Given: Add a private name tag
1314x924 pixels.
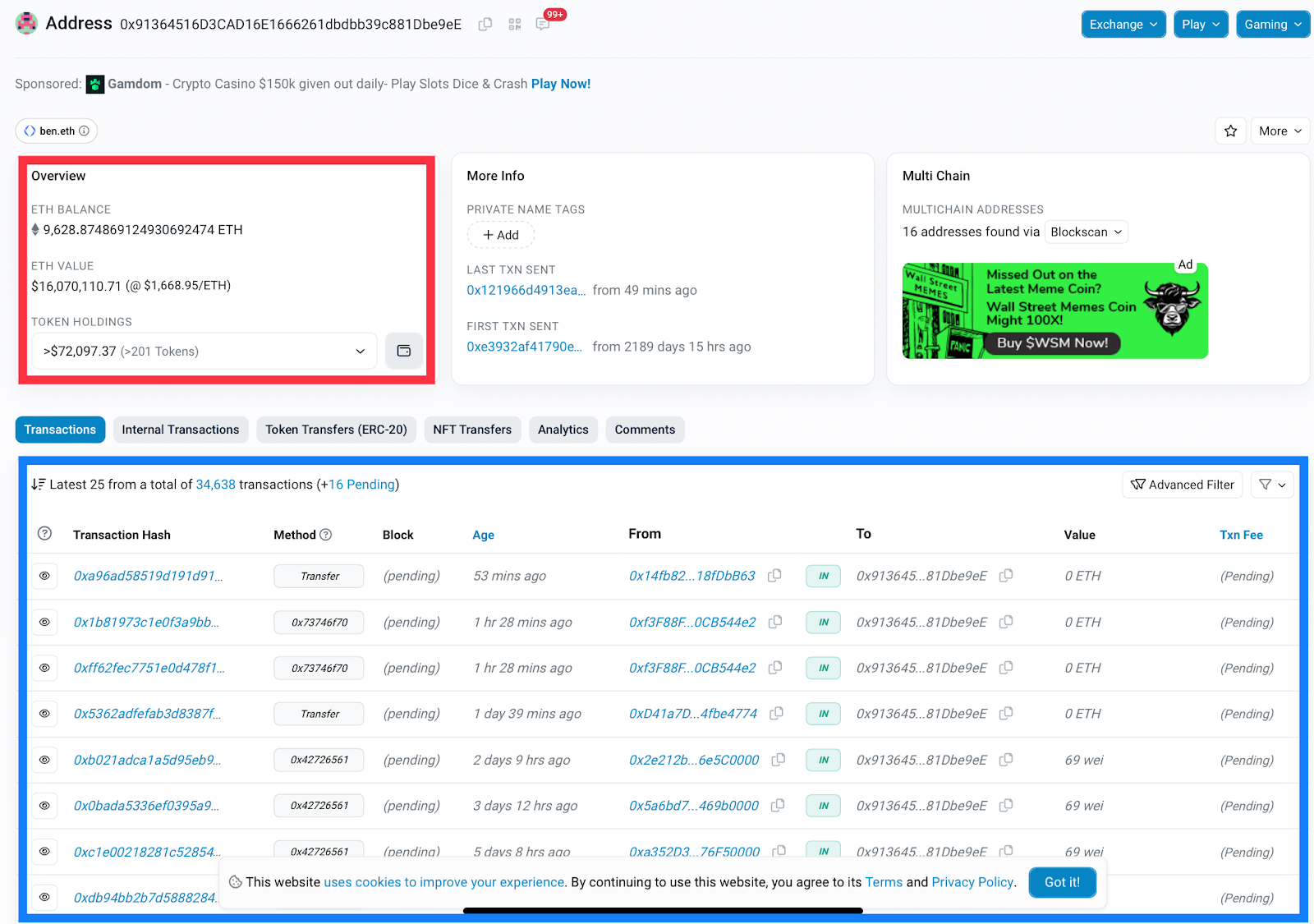Looking at the screenshot, I should 501,235.
